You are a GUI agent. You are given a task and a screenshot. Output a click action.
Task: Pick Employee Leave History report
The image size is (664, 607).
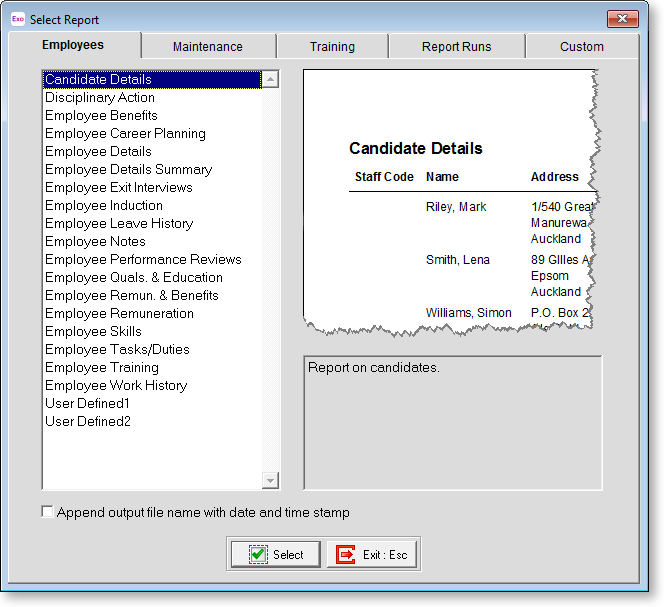tap(119, 224)
